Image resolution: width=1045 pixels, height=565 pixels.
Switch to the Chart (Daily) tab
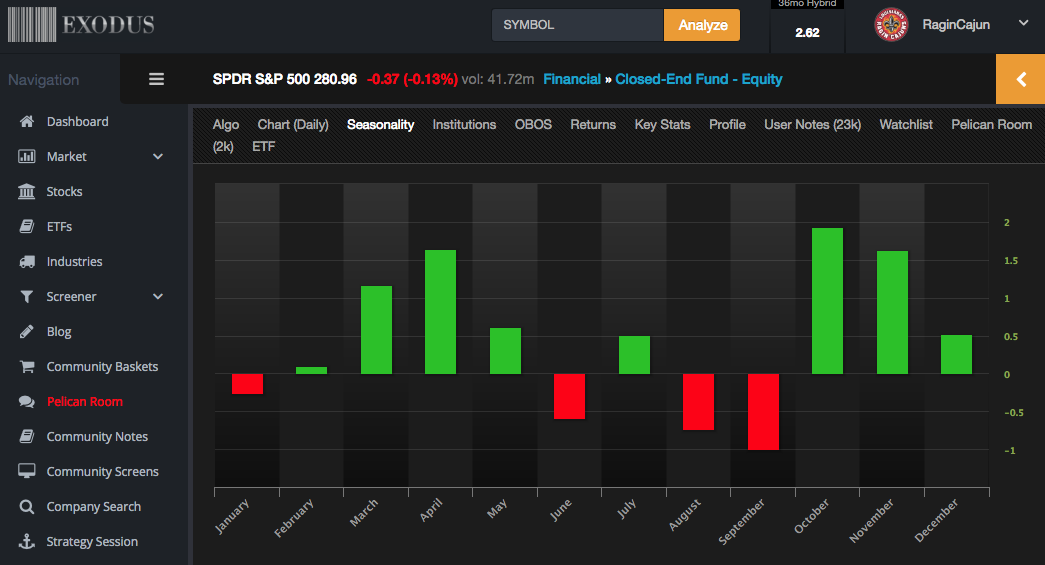point(293,125)
